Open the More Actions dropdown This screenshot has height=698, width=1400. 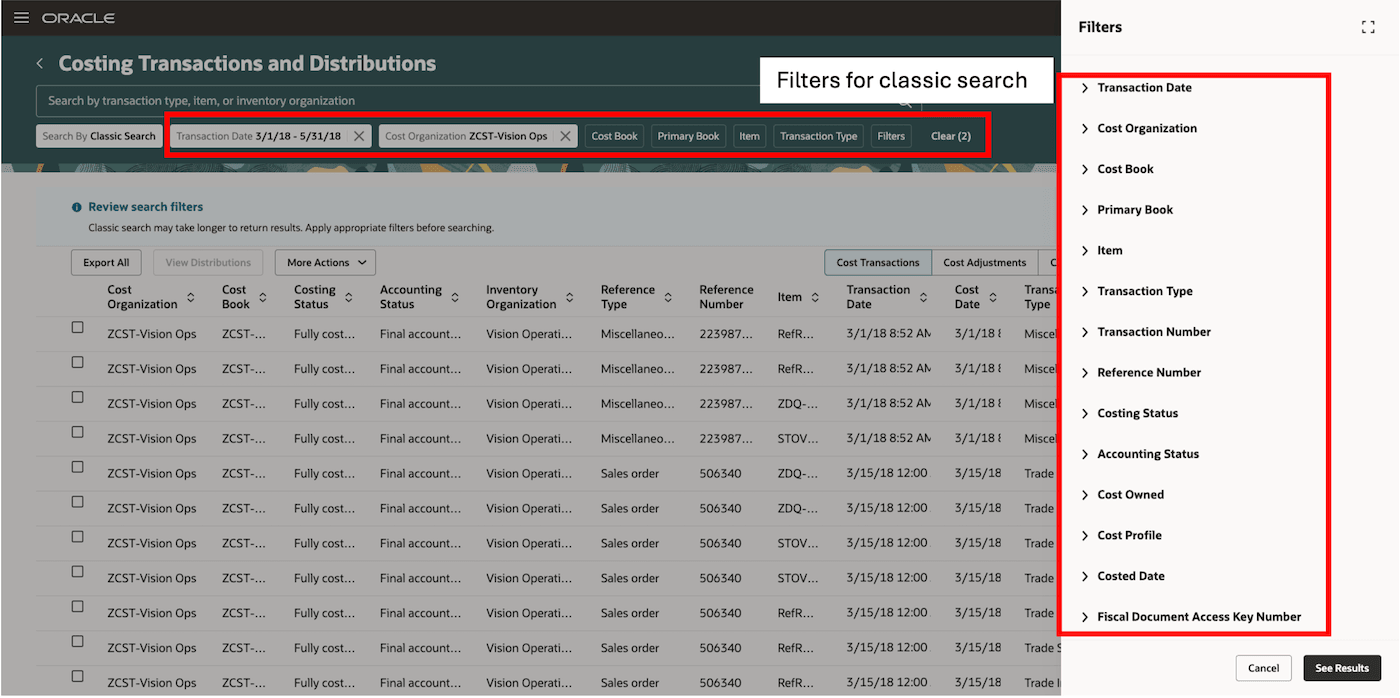click(325, 263)
